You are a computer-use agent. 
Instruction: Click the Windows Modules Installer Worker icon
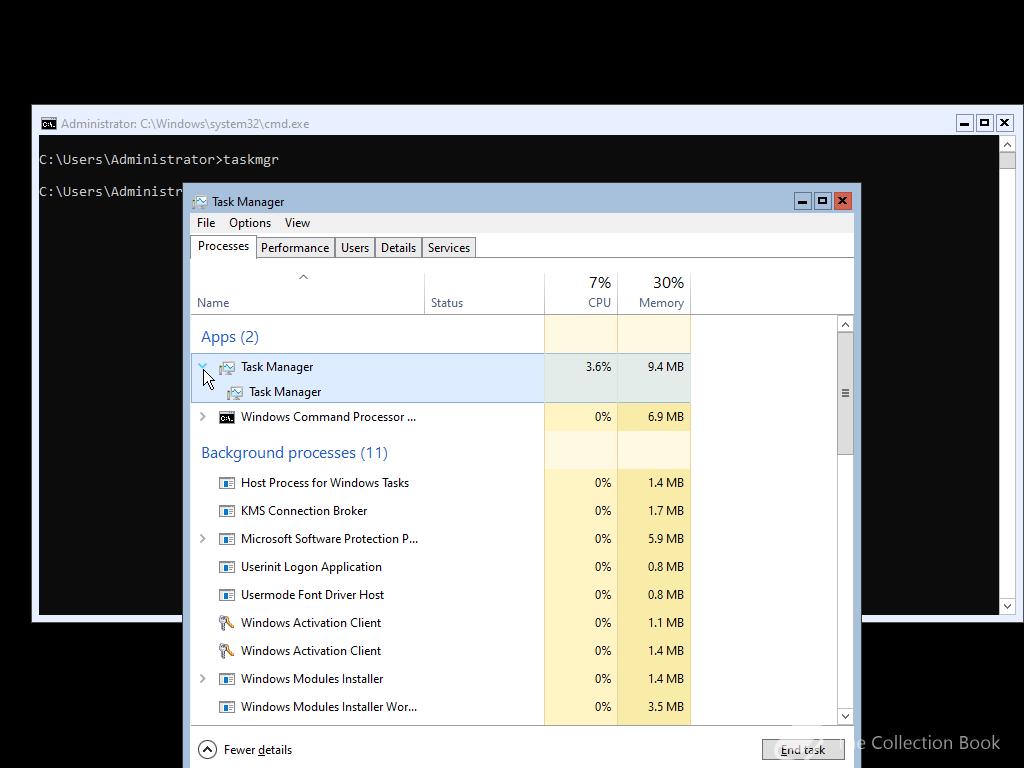(227, 707)
